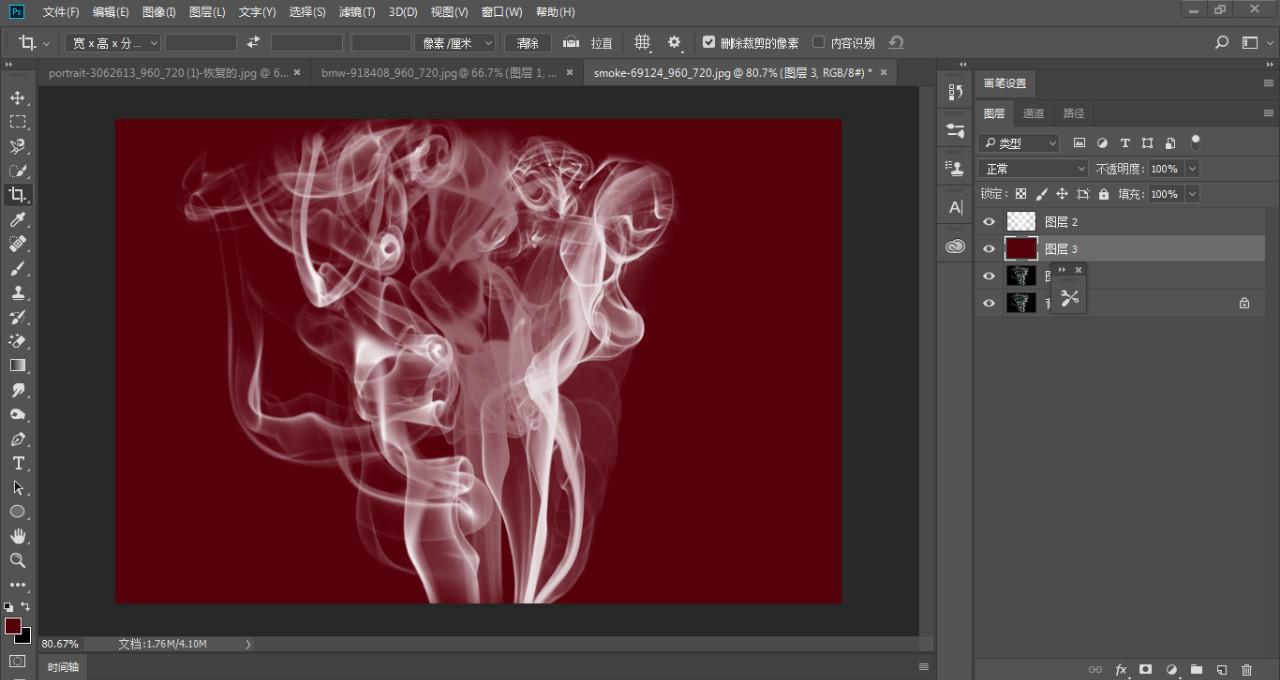Select the Clone Stamp tool
Viewport: 1280px width, 680px height.
[x=18, y=293]
